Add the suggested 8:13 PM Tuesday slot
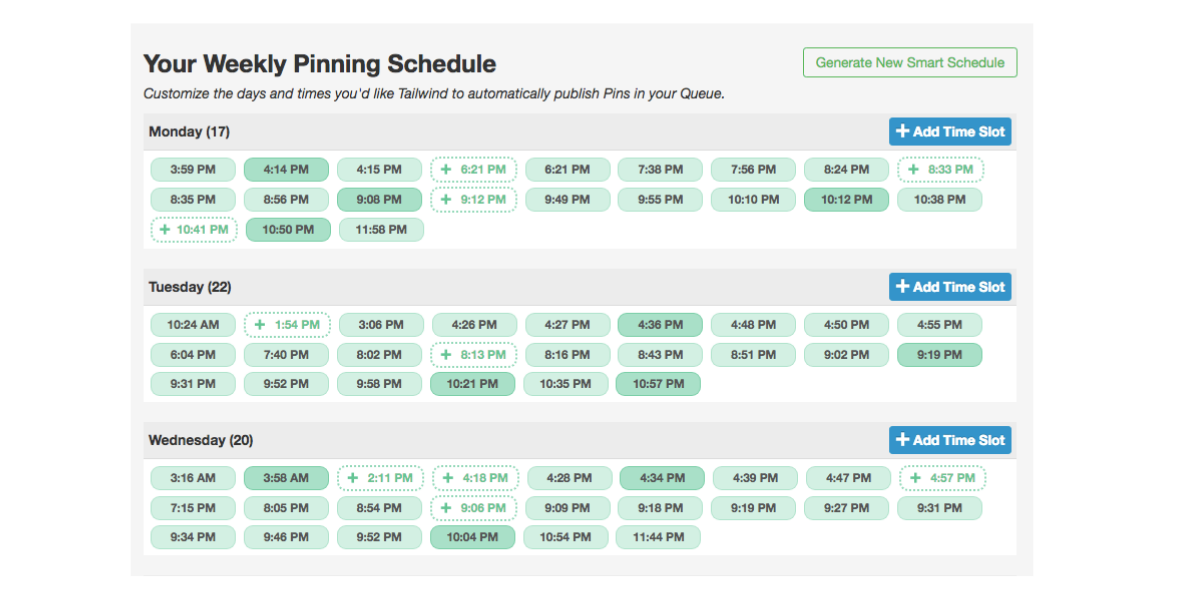This screenshot has height=600, width=1200. coord(474,355)
